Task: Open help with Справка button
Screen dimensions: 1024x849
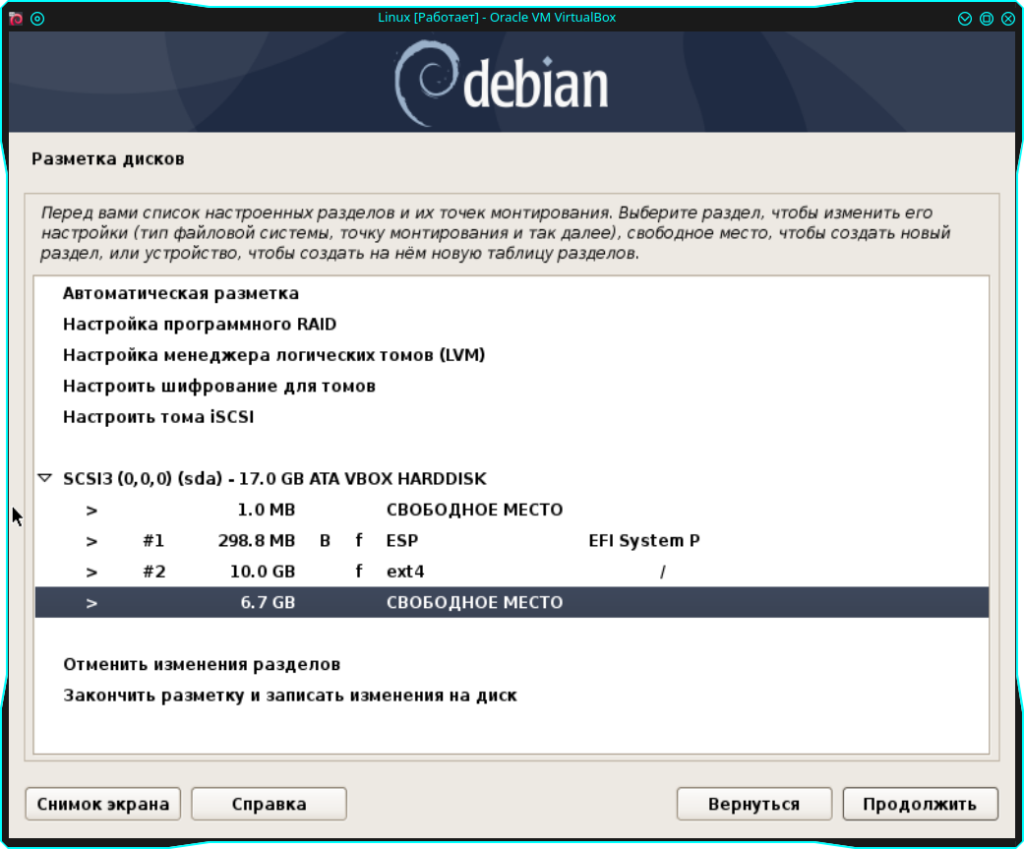Action: [268, 804]
